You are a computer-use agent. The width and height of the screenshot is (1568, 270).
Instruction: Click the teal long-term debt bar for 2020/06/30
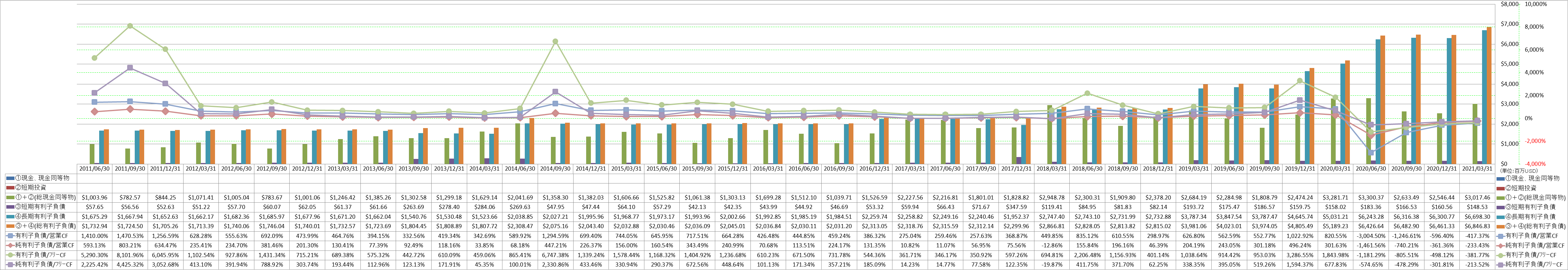[1378, 102]
